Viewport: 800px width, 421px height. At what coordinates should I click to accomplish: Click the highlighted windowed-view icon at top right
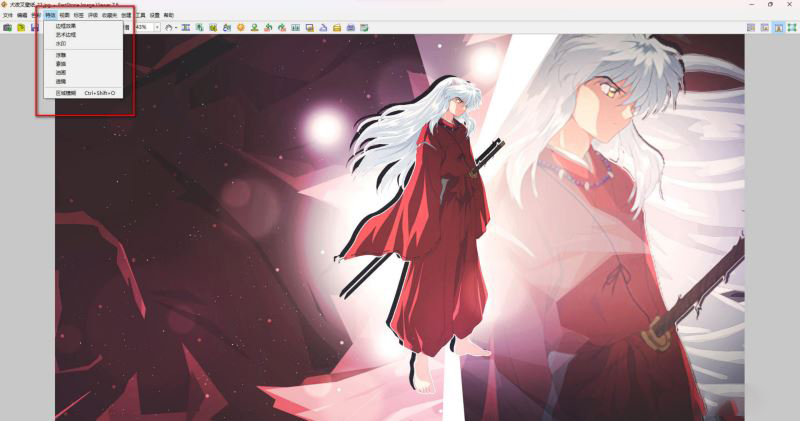[779, 28]
